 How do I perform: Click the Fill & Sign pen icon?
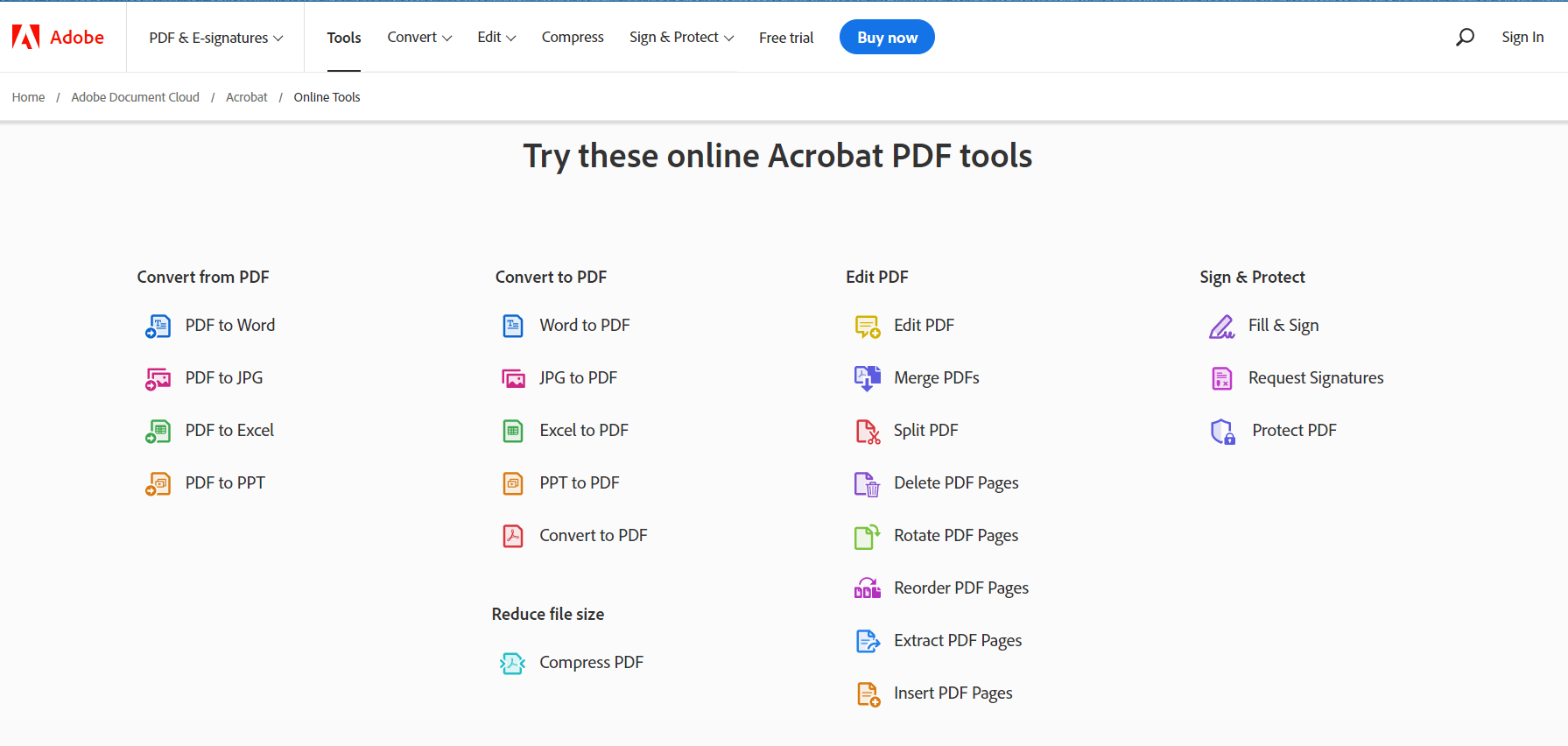click(1222, 327)
